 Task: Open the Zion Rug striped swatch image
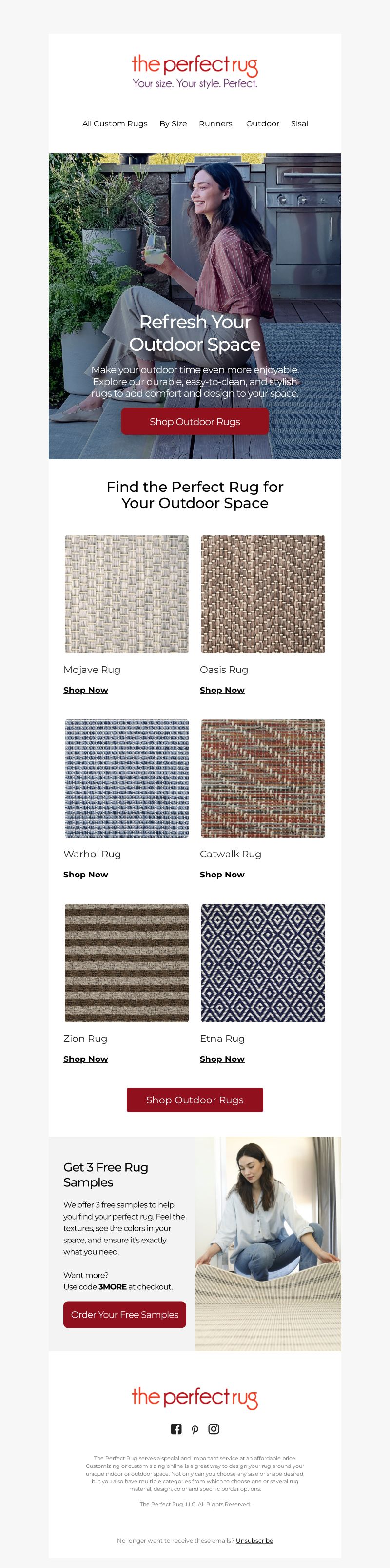tap(127, 963)
